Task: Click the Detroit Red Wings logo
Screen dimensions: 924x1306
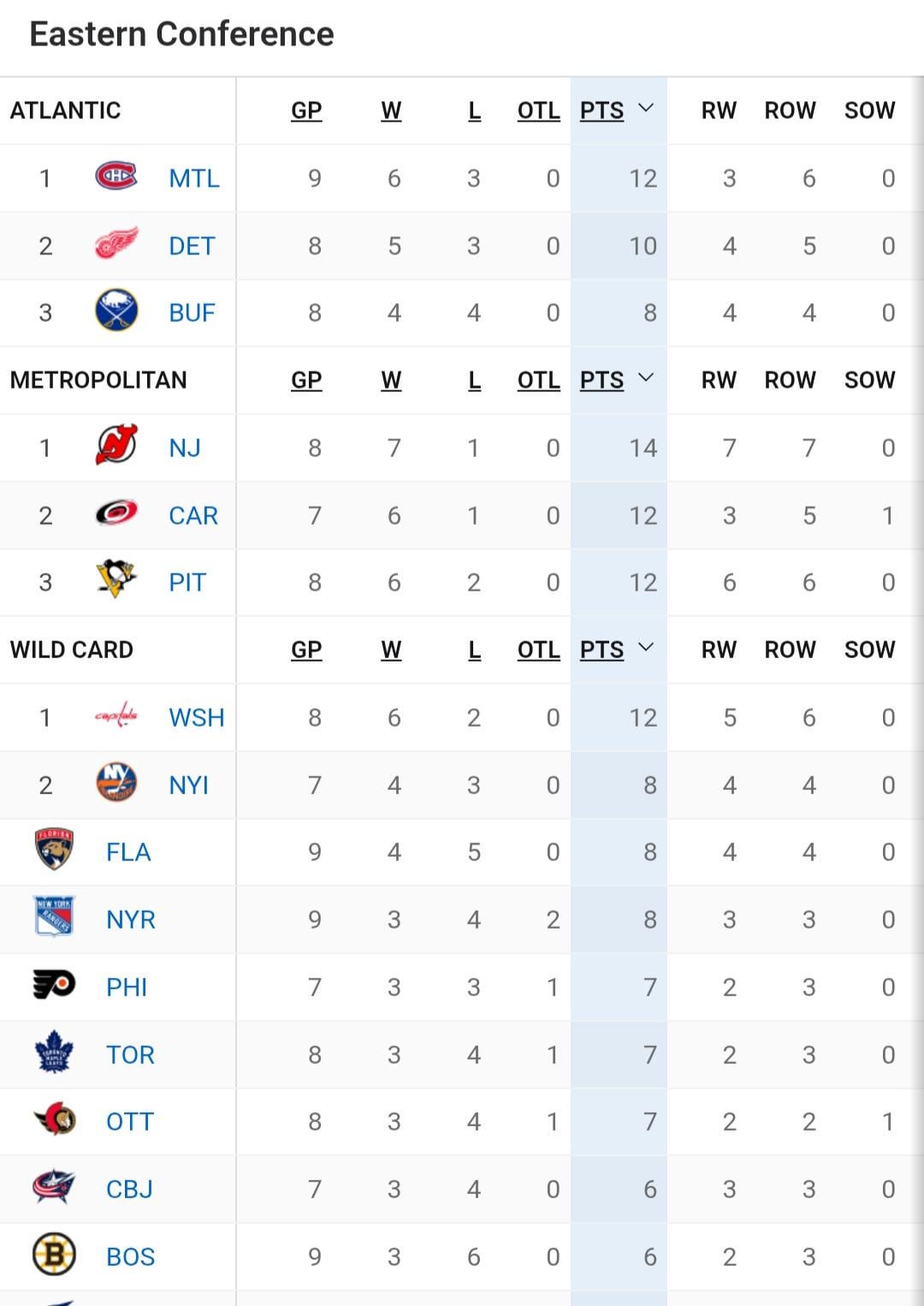Action: pos(115,244)
